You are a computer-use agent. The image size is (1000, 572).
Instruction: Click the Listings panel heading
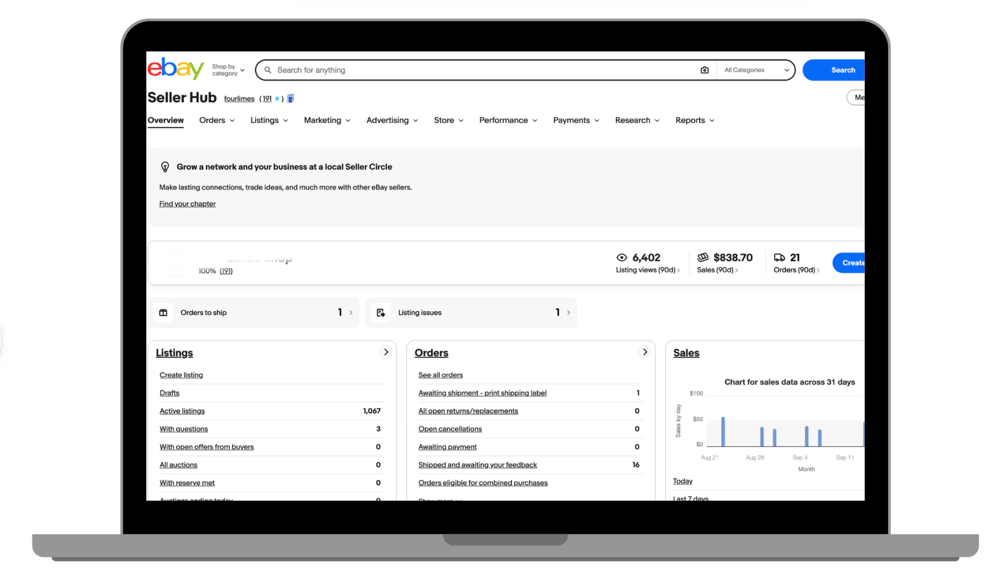(174, 353)
